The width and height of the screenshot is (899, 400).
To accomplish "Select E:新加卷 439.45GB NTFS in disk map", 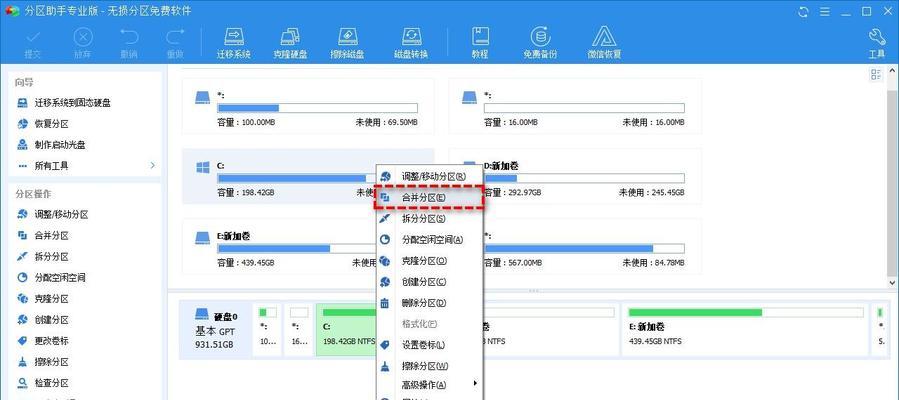I will click(x=745, y=330).
